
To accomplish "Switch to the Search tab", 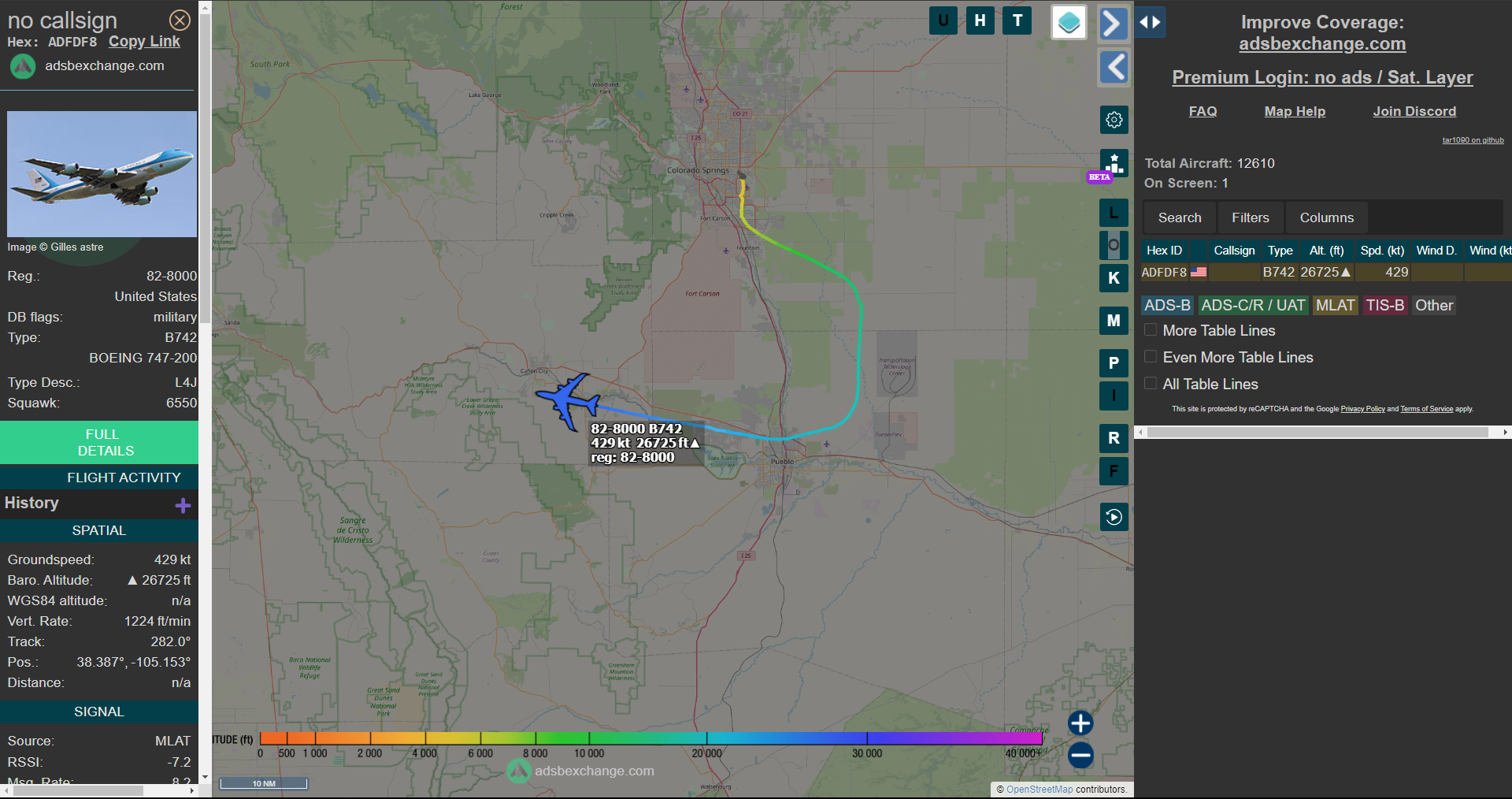I will tap(1180, 217).
